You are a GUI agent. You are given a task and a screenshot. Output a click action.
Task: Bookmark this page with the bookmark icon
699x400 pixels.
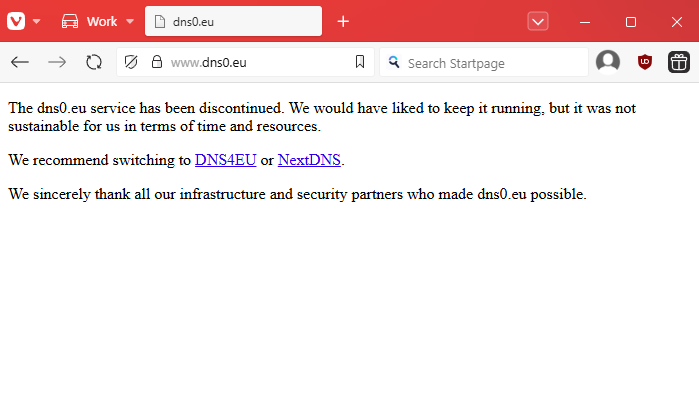click(x=360, y=62)
